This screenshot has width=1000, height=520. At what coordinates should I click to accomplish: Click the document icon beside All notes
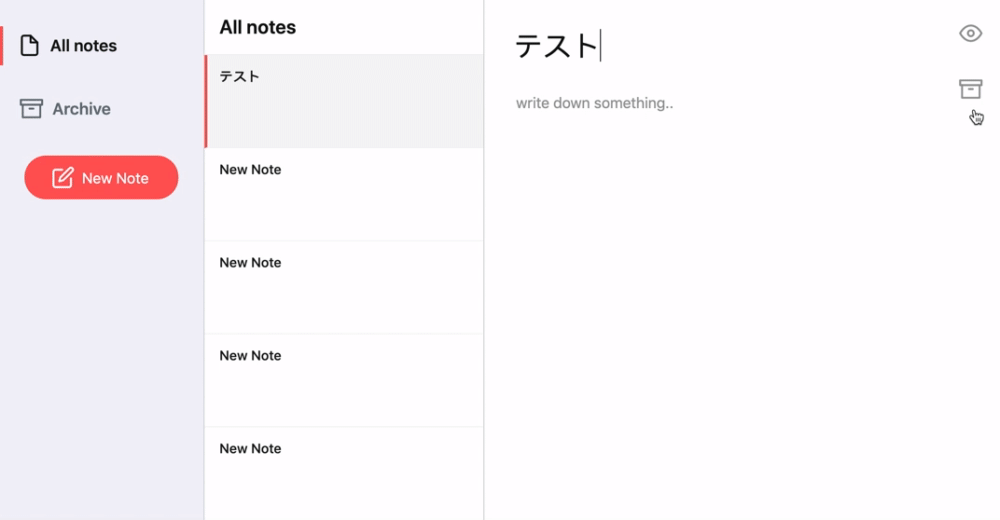click(x=30, y=46)
